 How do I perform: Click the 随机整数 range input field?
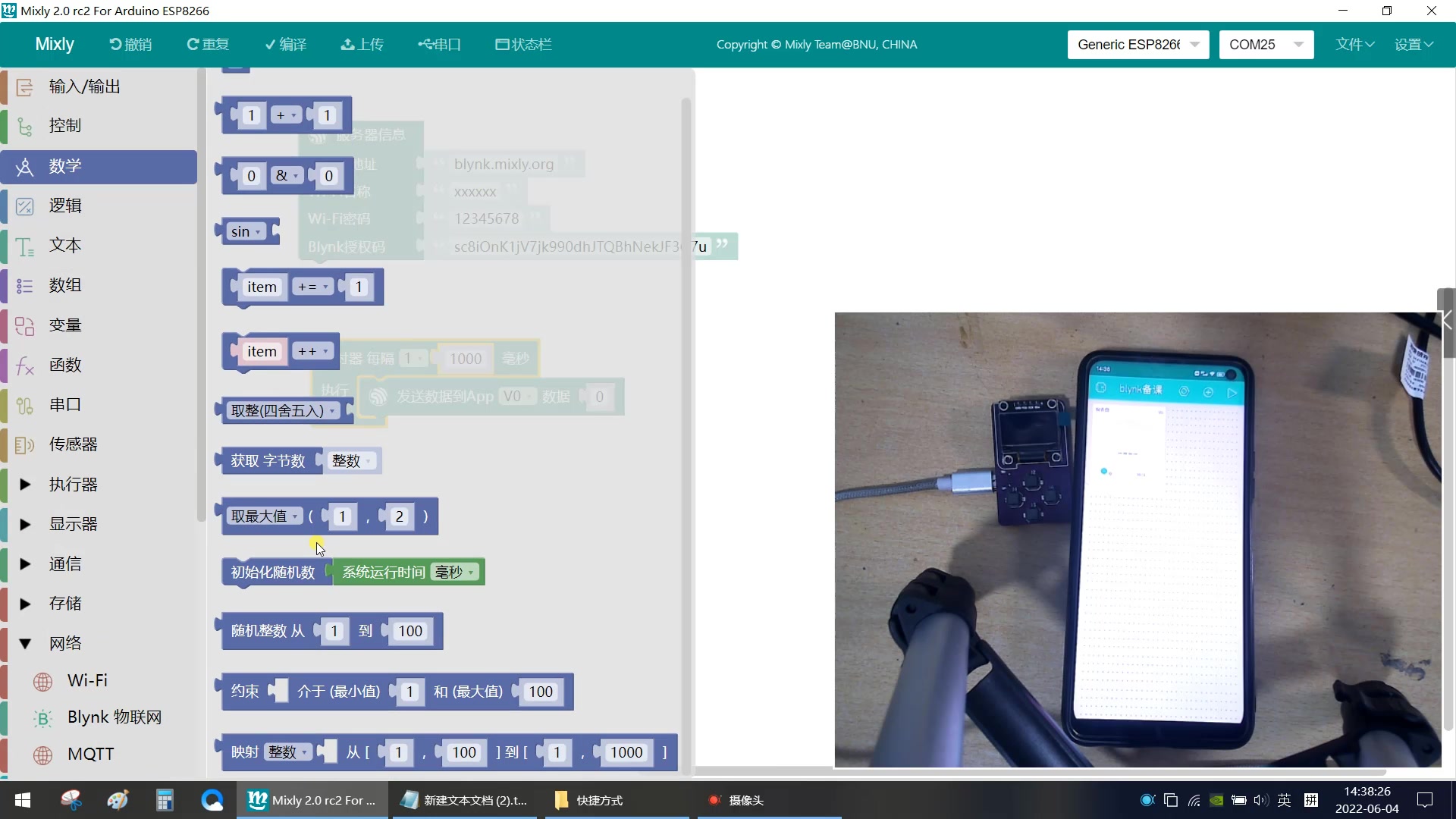click(334, 631)
